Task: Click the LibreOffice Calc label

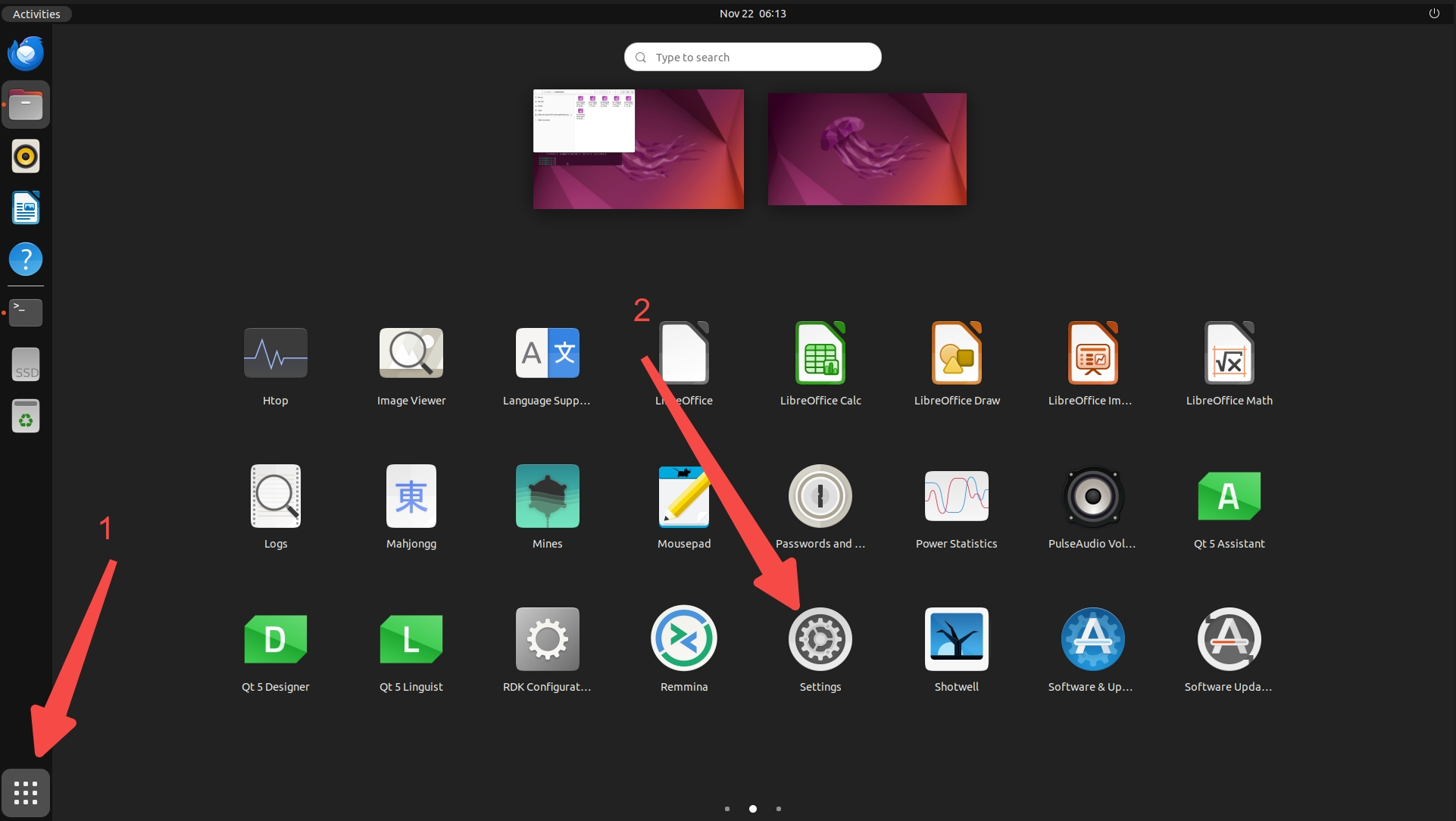Action: click(x=820, y=401)
